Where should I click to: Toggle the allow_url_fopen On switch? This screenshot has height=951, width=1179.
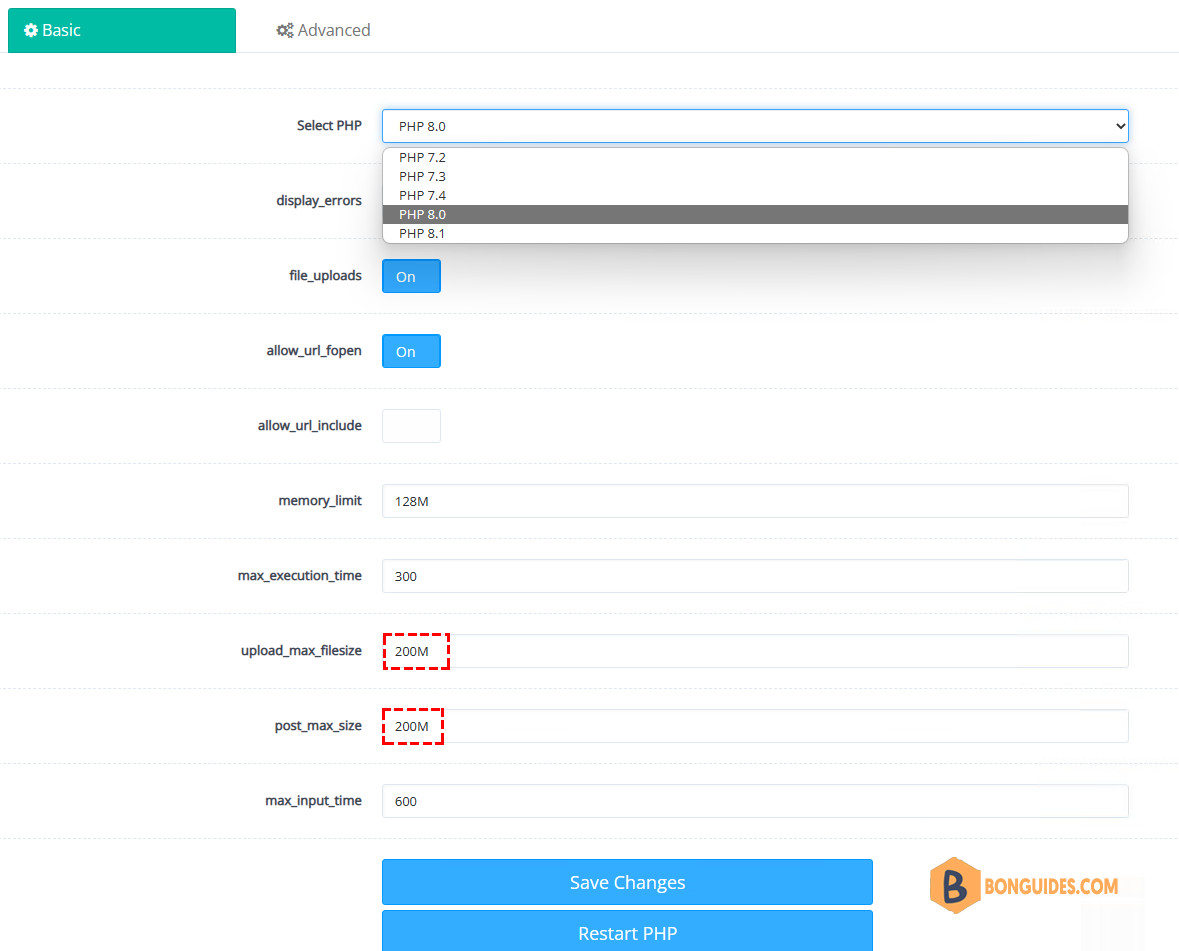click(411, 351)
